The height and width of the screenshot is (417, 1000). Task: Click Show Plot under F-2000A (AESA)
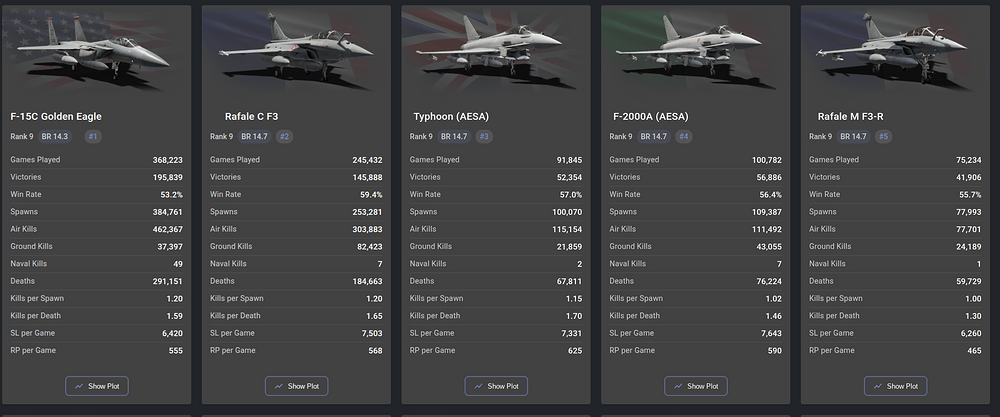pos(696,386)
